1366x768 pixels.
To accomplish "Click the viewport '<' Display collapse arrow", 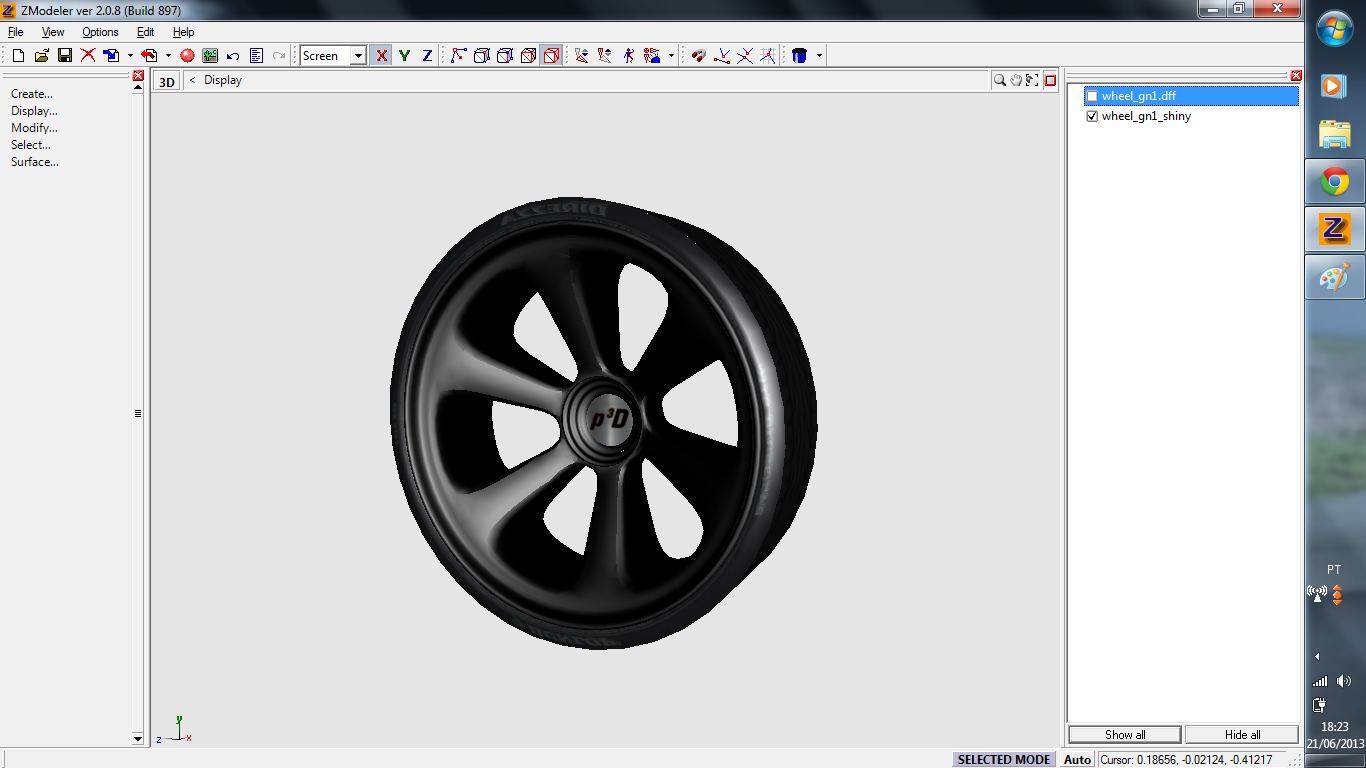I will coord(192,80).
